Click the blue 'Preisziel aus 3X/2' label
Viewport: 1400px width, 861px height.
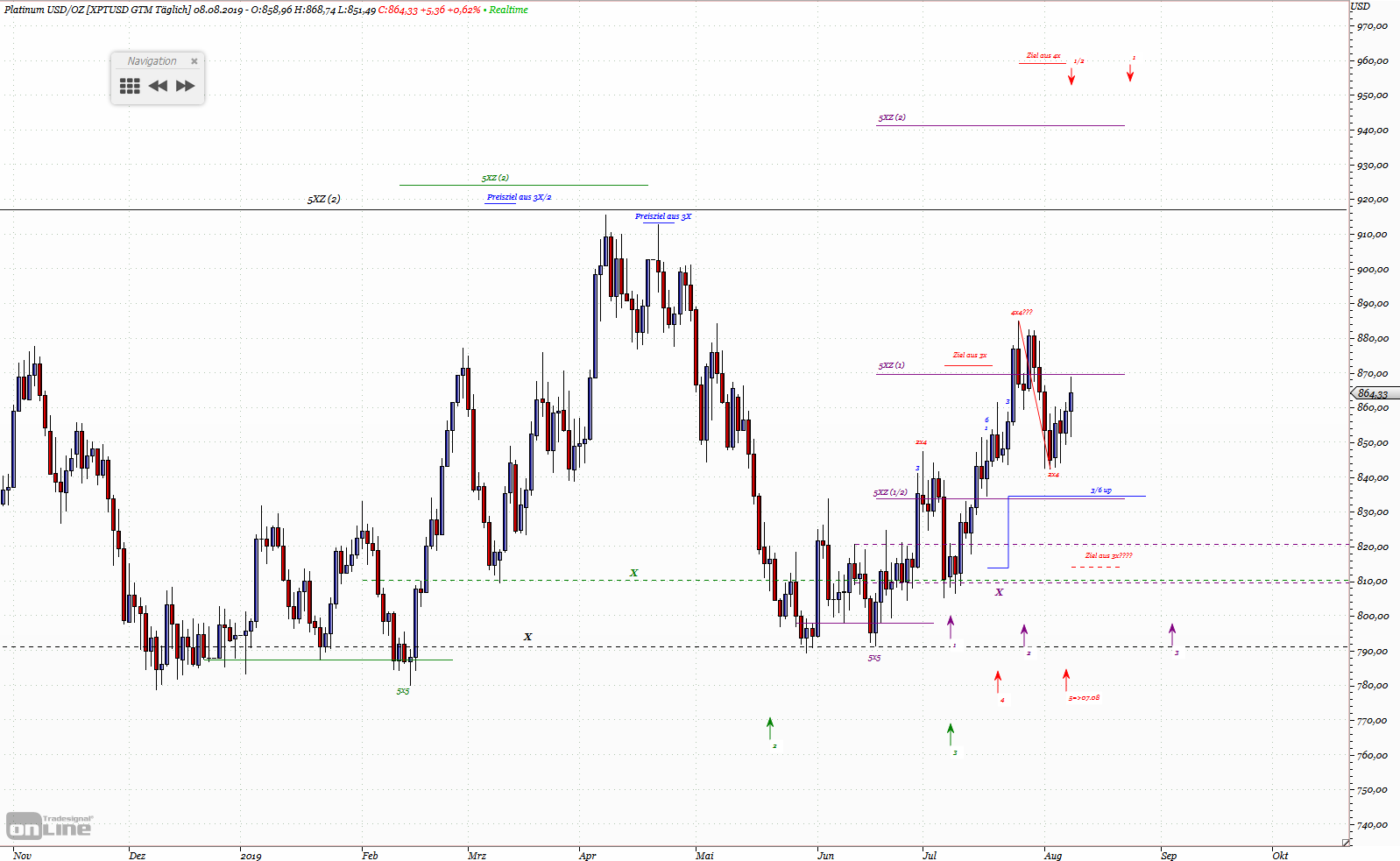point(519,197)
